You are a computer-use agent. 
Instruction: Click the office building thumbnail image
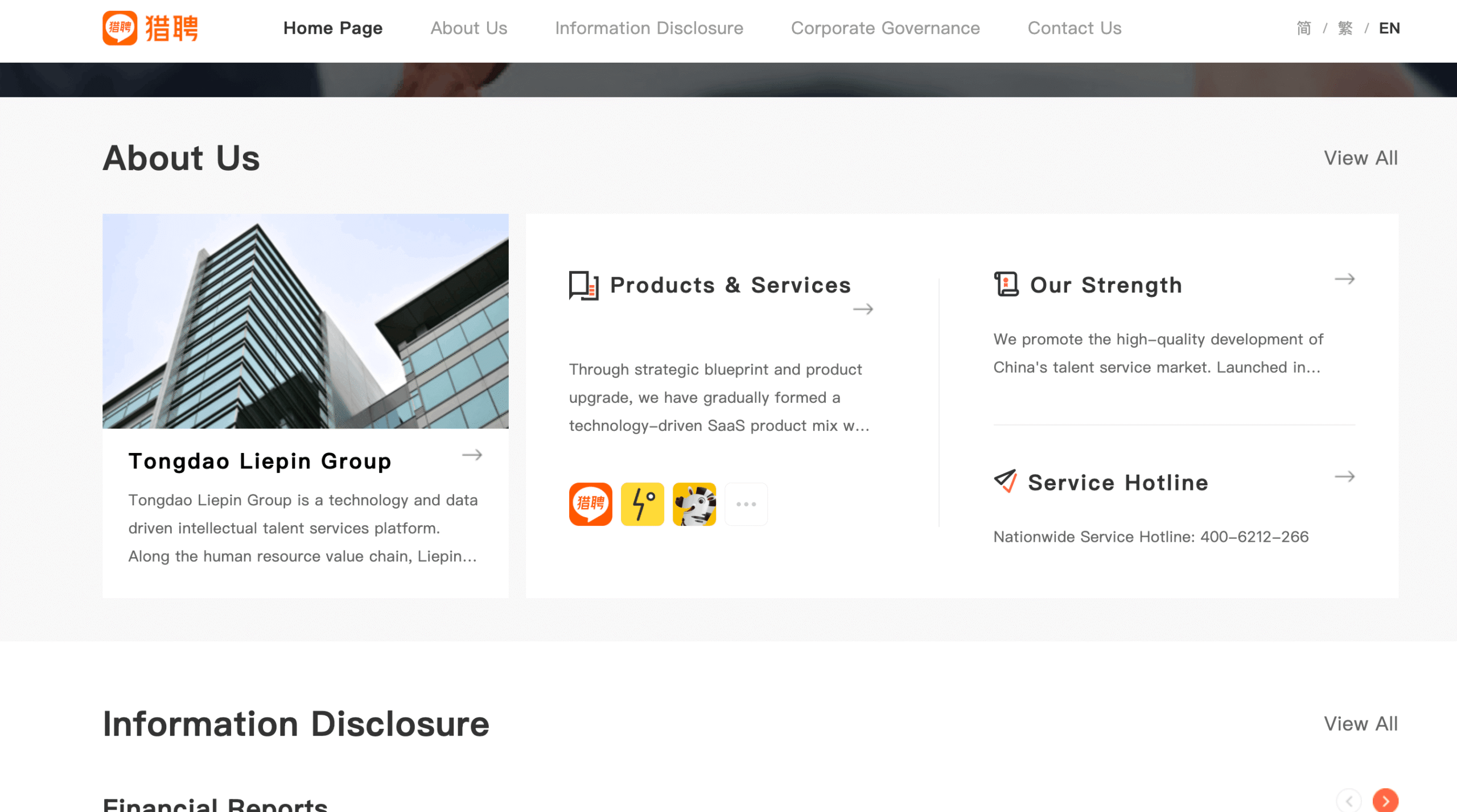pyautogui.click(x=305, y=321)
